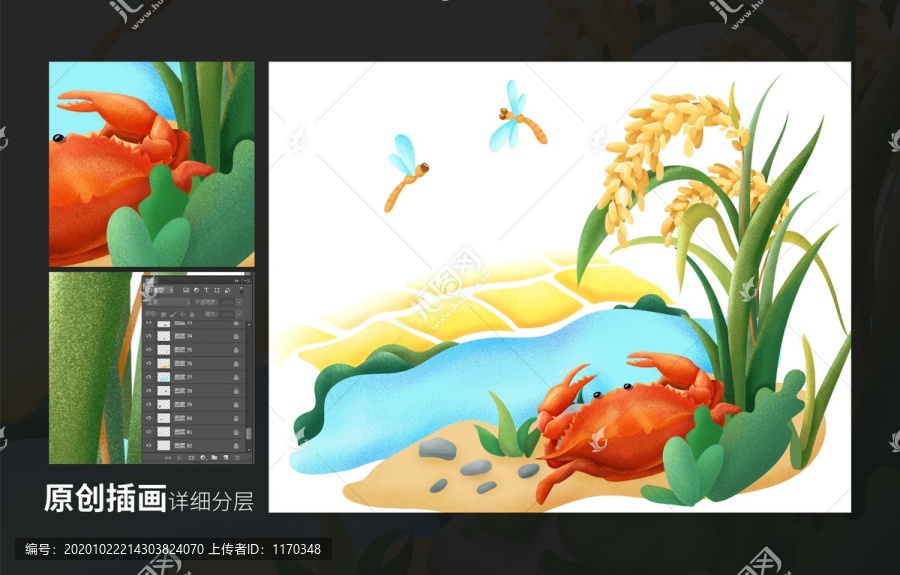Image resolution: width=900 pixels, height=575 pixels.
Task: Create a new group folder icon
Action: pyautogui.click(x=214, y=457)
